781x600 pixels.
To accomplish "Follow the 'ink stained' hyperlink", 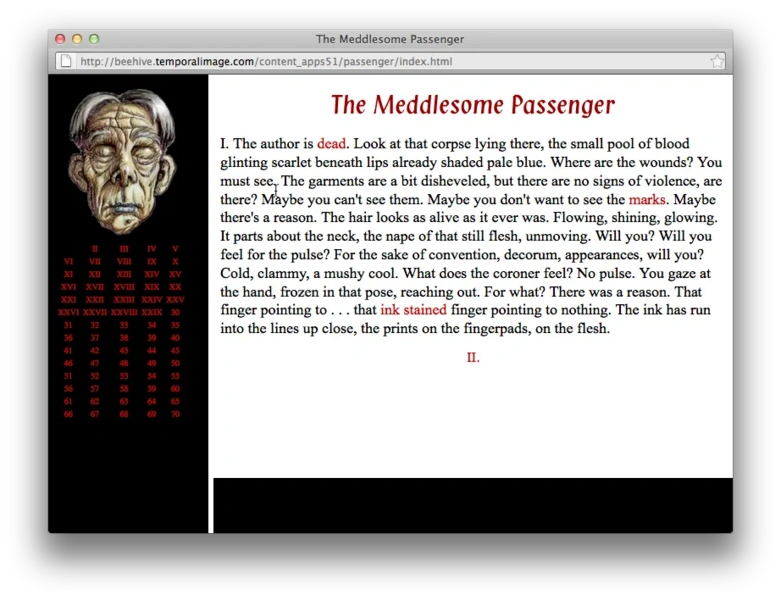I will (x=413, y=310).
